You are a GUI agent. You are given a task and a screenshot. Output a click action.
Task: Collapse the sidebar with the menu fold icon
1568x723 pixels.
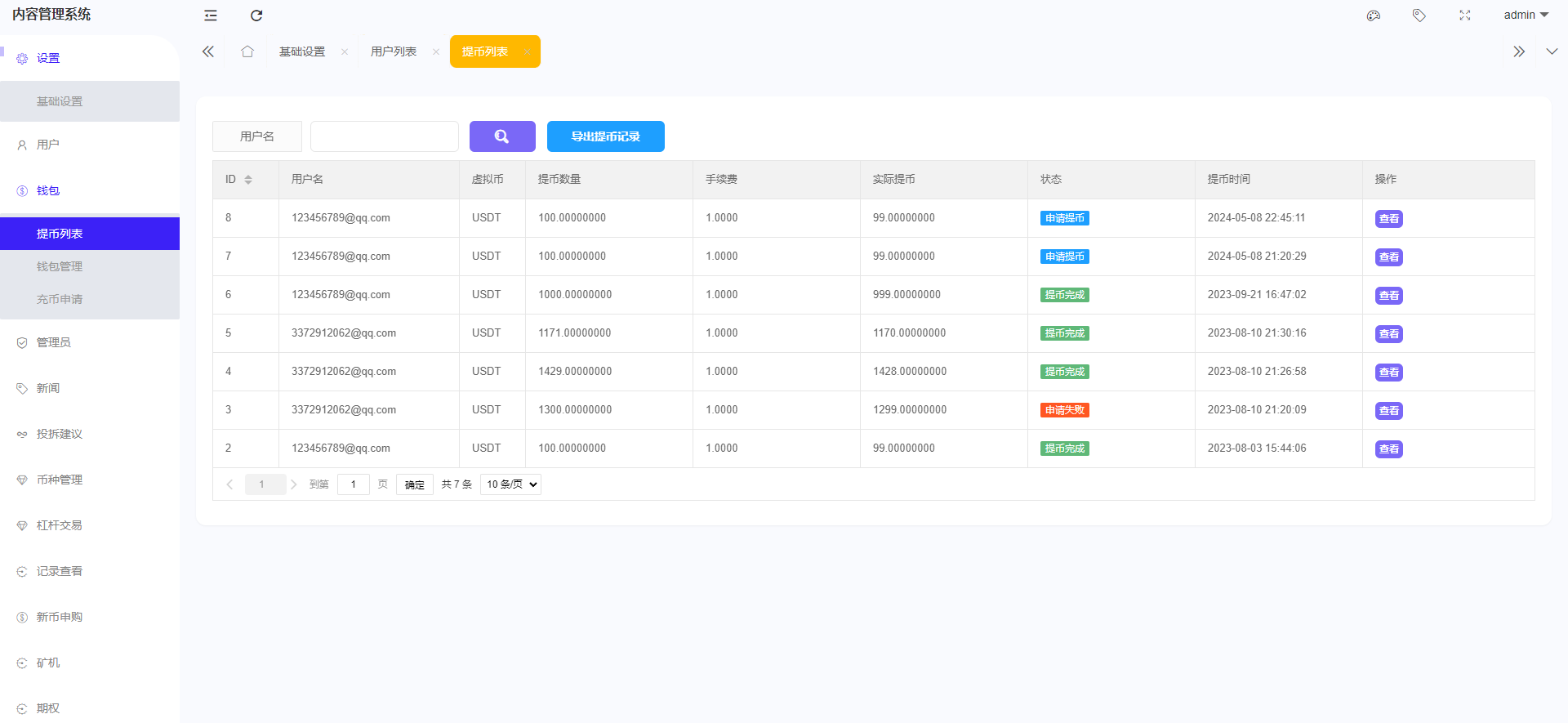pos(211,16)
